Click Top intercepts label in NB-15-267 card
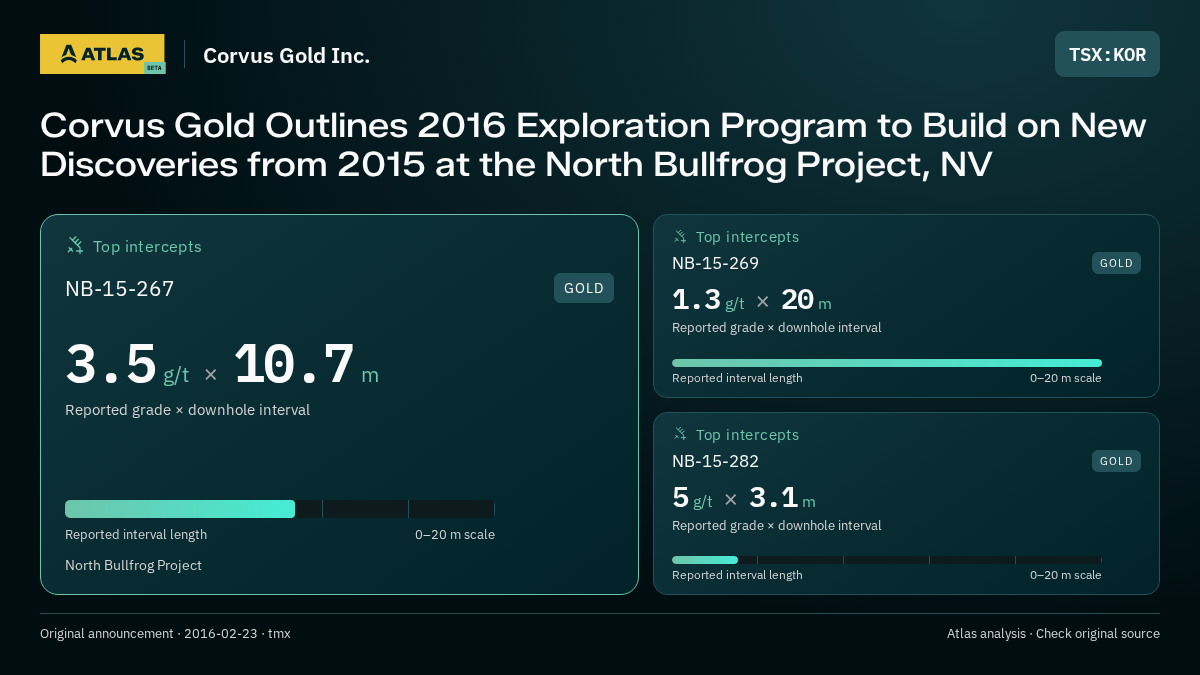 click(x=147, y=246)
